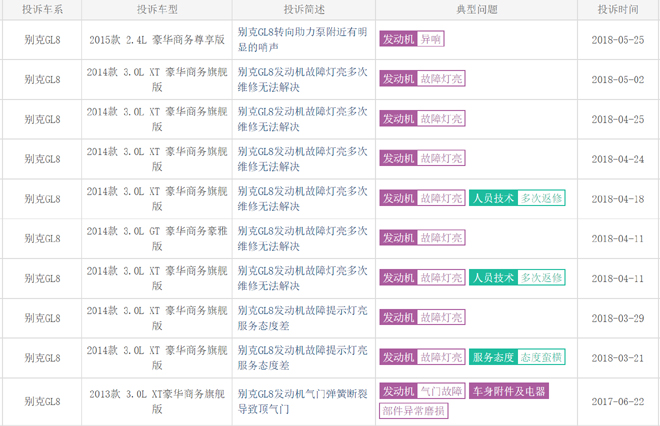
Task: Click the 投诉简述 column header
Action: (304, 9)
